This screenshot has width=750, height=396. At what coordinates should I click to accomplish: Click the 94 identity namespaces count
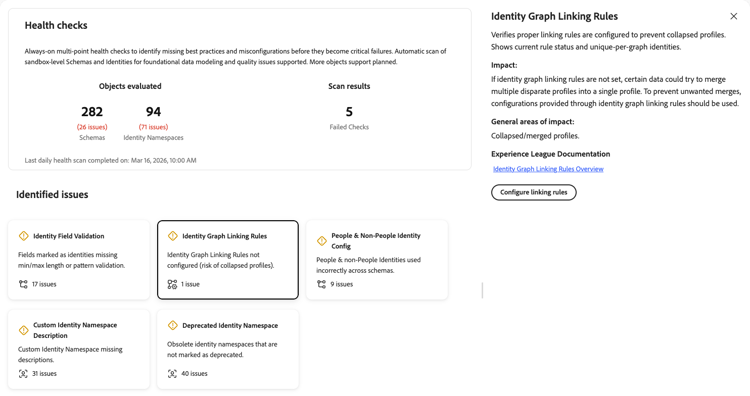(x=153, y=112)
